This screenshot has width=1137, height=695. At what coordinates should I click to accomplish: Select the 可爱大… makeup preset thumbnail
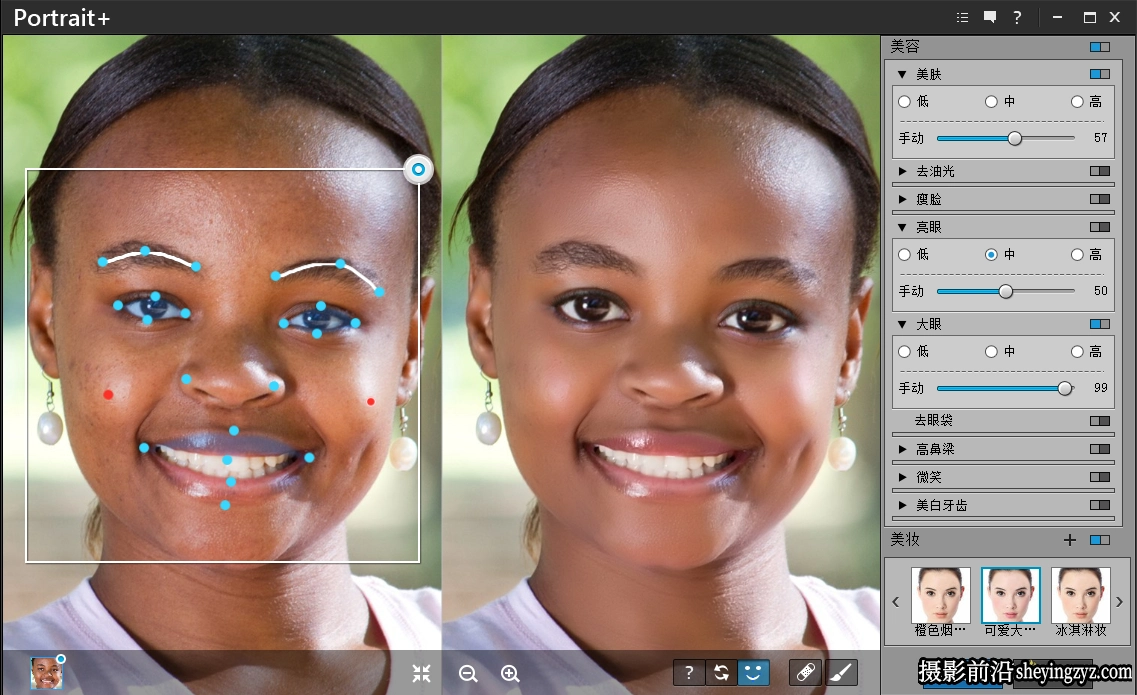pos(1010,595)
